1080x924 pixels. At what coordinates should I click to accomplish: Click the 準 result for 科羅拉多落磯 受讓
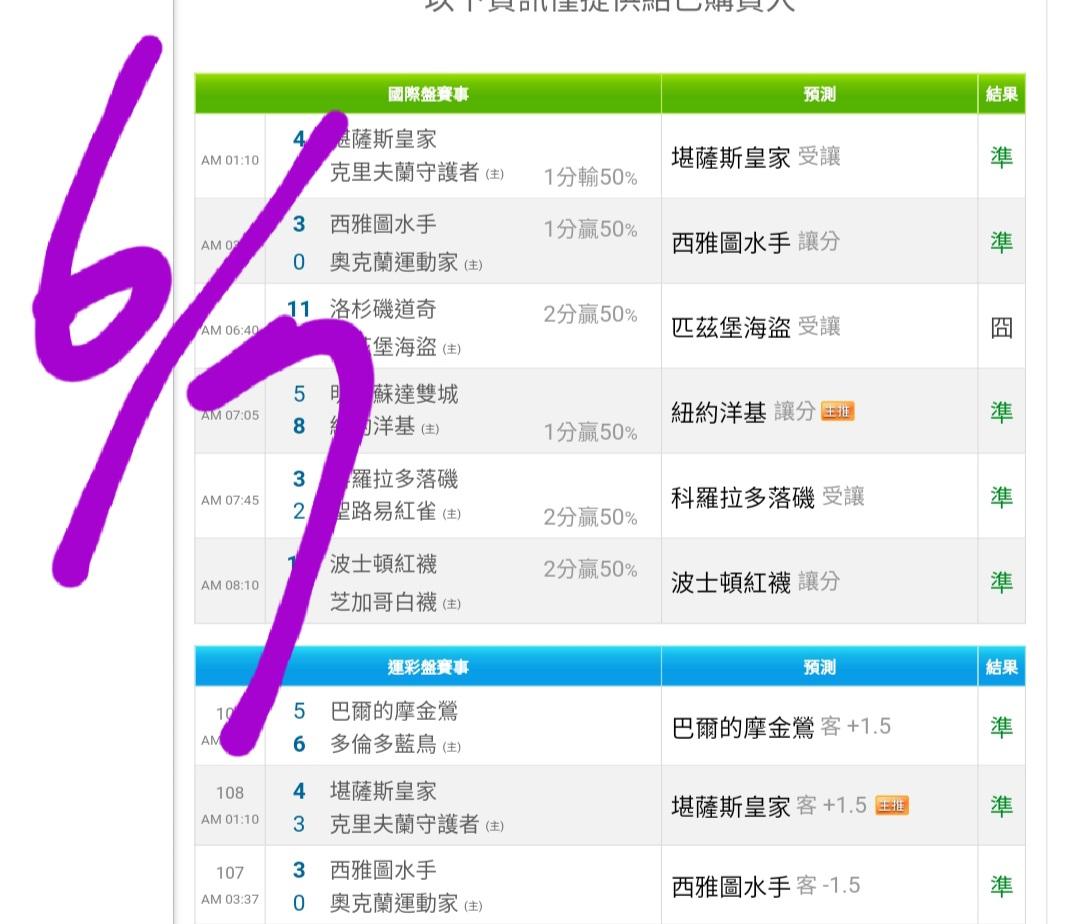[x=1001, y=497]
